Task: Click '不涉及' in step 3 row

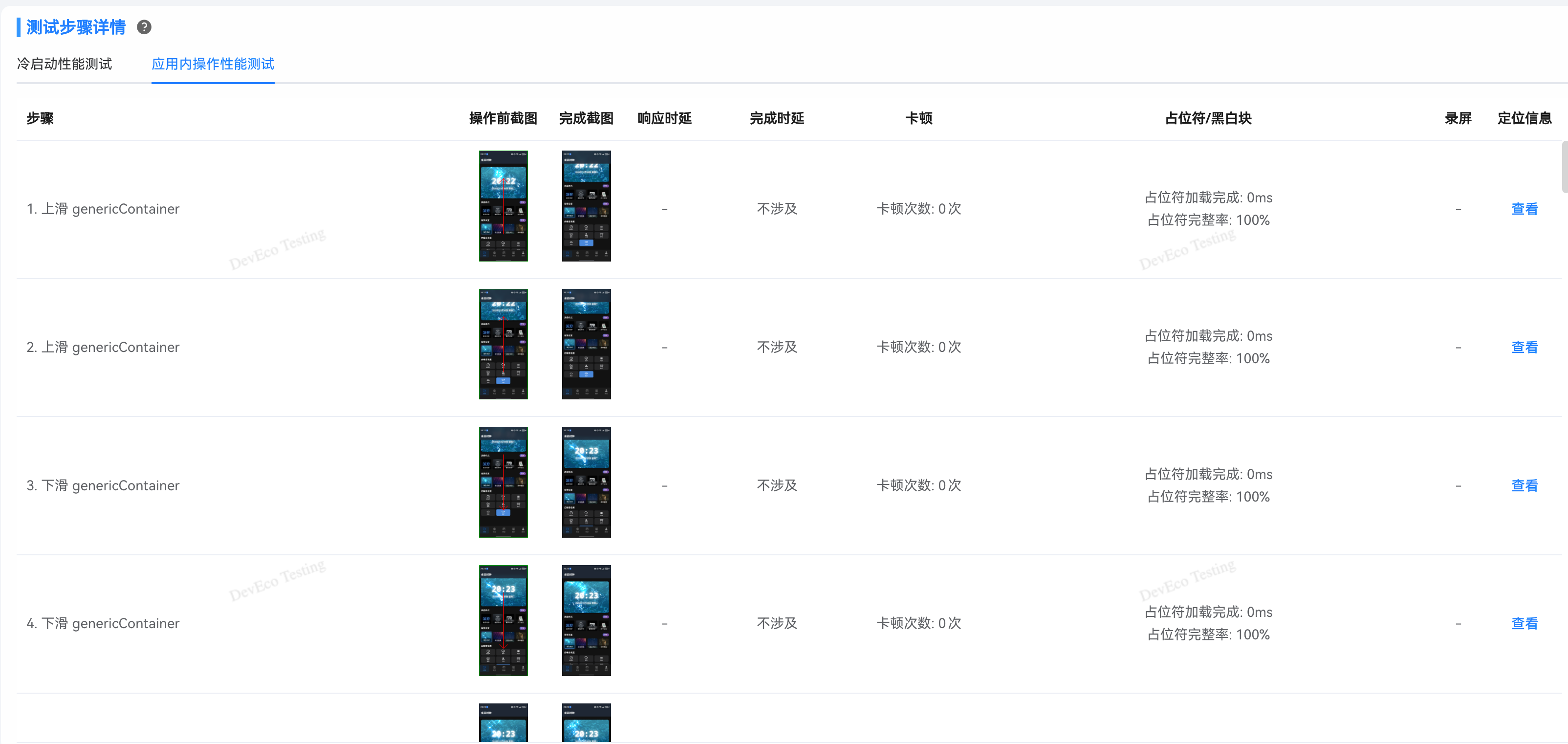Action: coord(777,485)
